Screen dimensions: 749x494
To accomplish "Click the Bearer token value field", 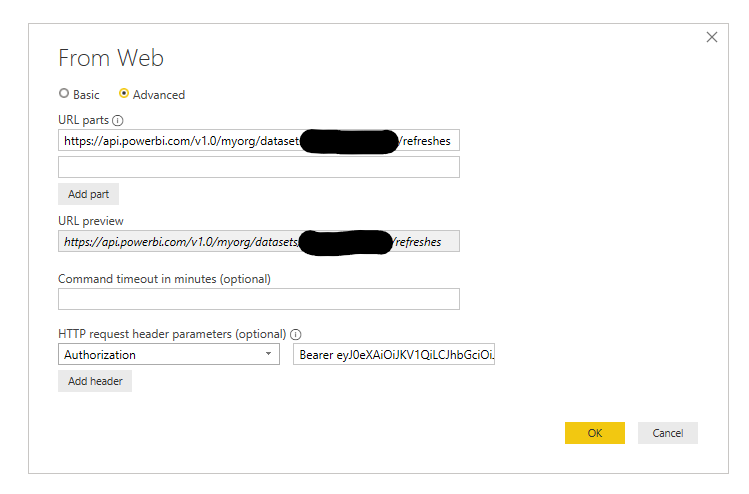I will coord(394,354).
